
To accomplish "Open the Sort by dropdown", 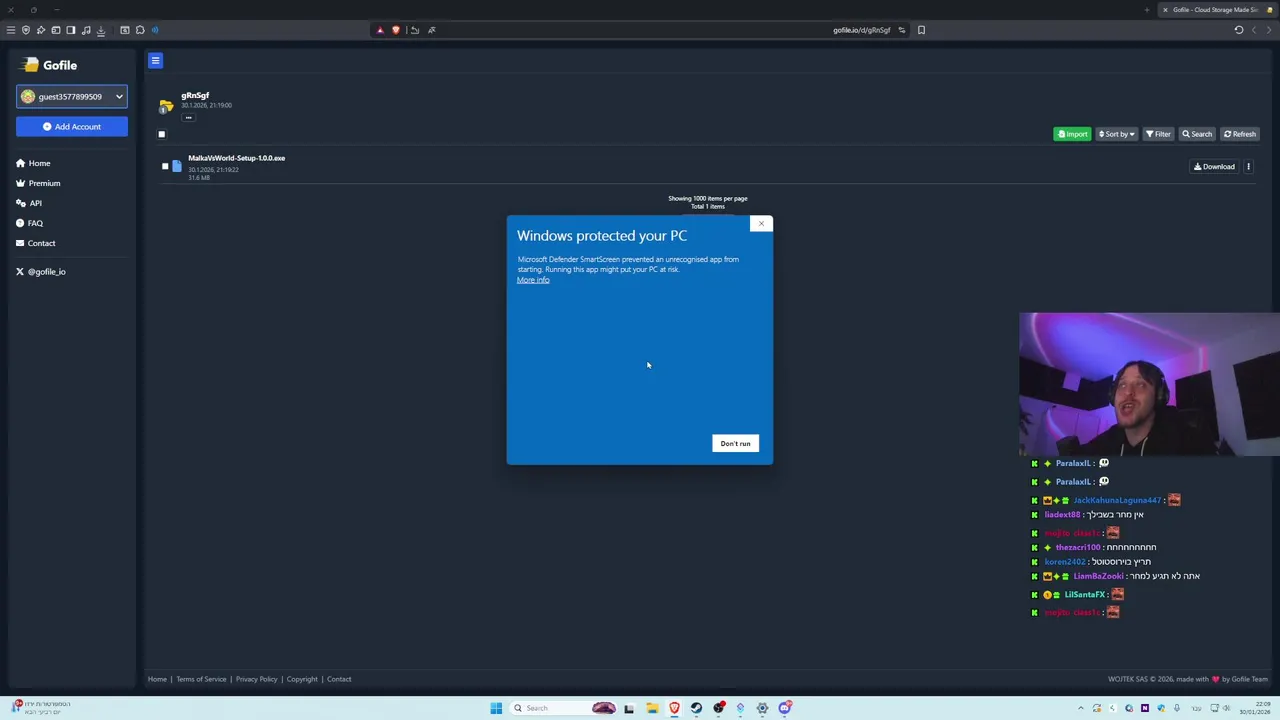I will [x=1116, y=134].
